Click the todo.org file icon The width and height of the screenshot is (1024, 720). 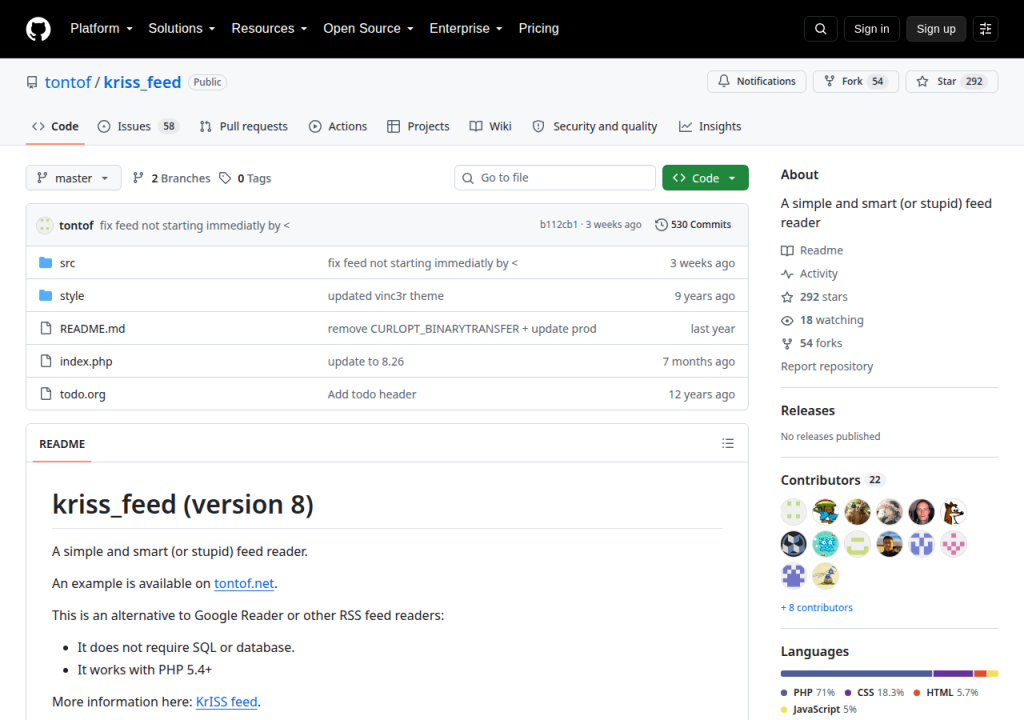46,393
